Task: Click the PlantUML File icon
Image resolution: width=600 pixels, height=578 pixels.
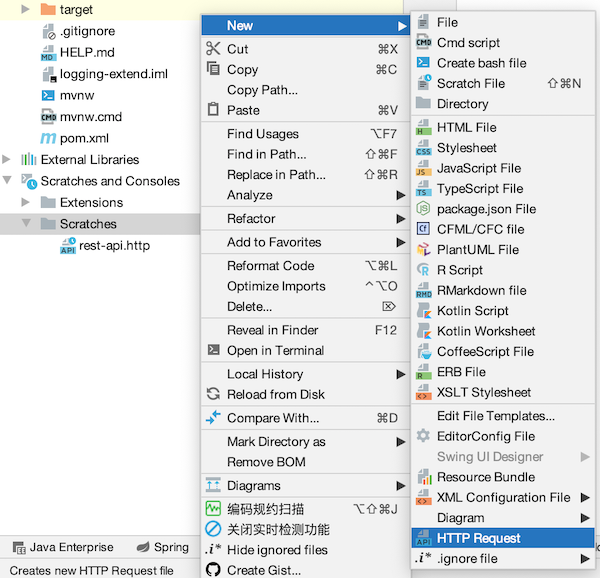Action: 423,249
